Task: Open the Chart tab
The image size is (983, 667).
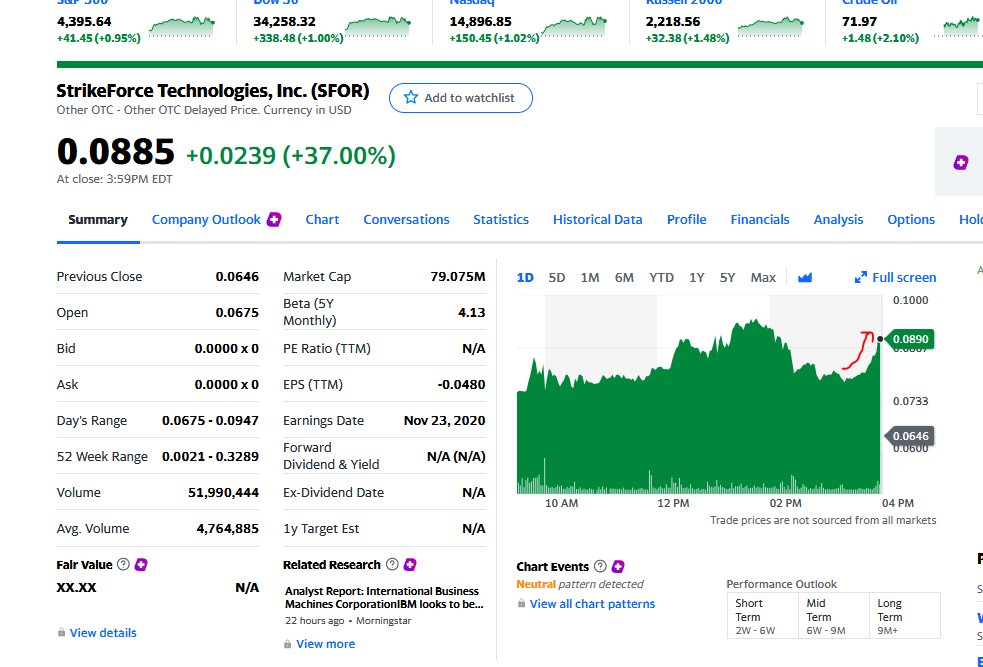Action: pyautogui.click(x=322, y=219)
